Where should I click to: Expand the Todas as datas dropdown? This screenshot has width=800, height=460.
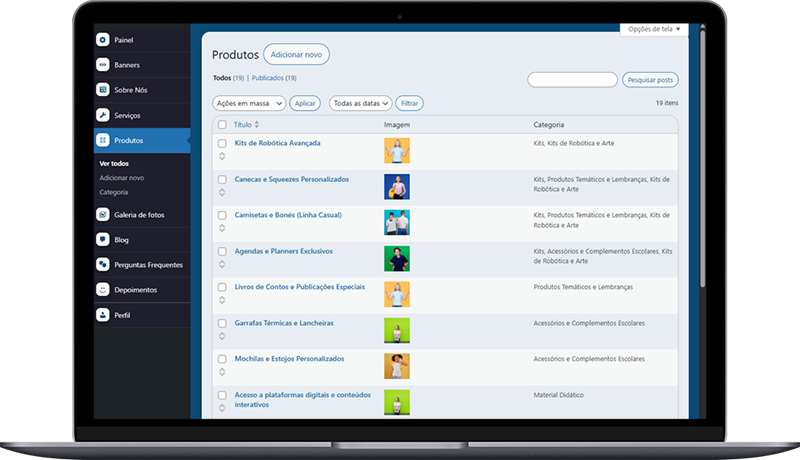pos(360,103)
